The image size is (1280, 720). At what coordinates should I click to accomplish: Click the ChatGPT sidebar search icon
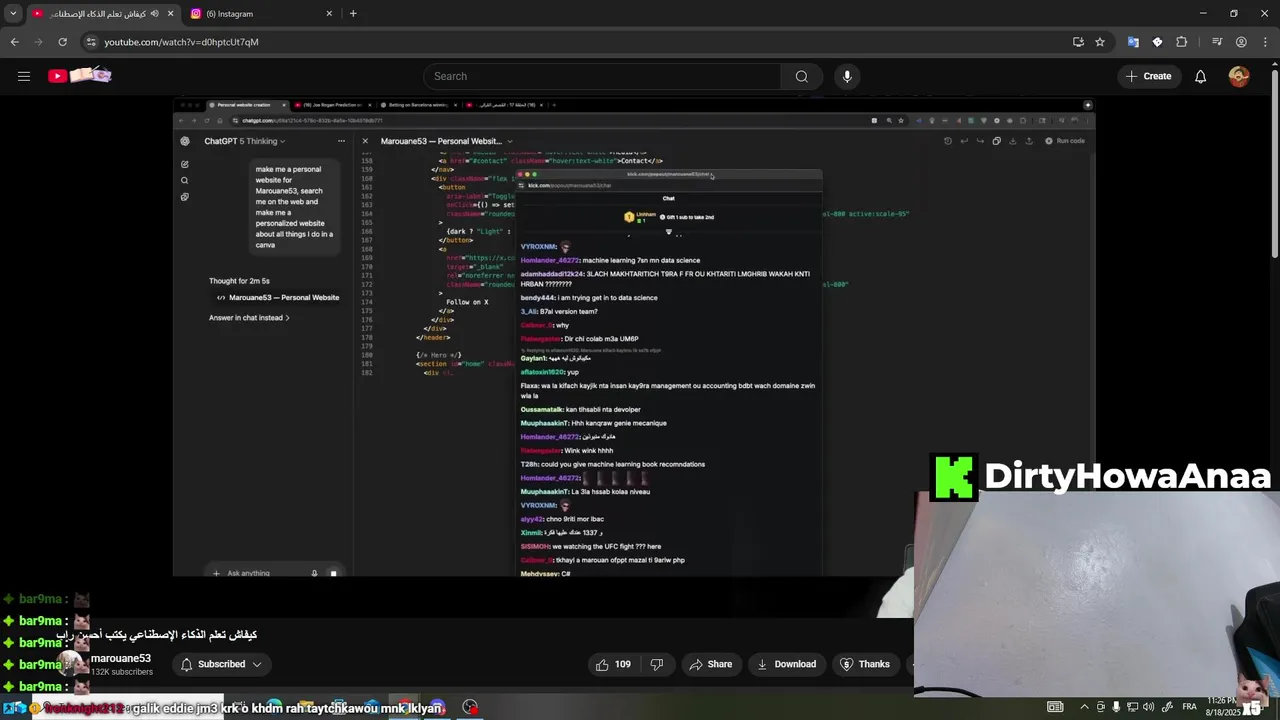click(184, 181)
